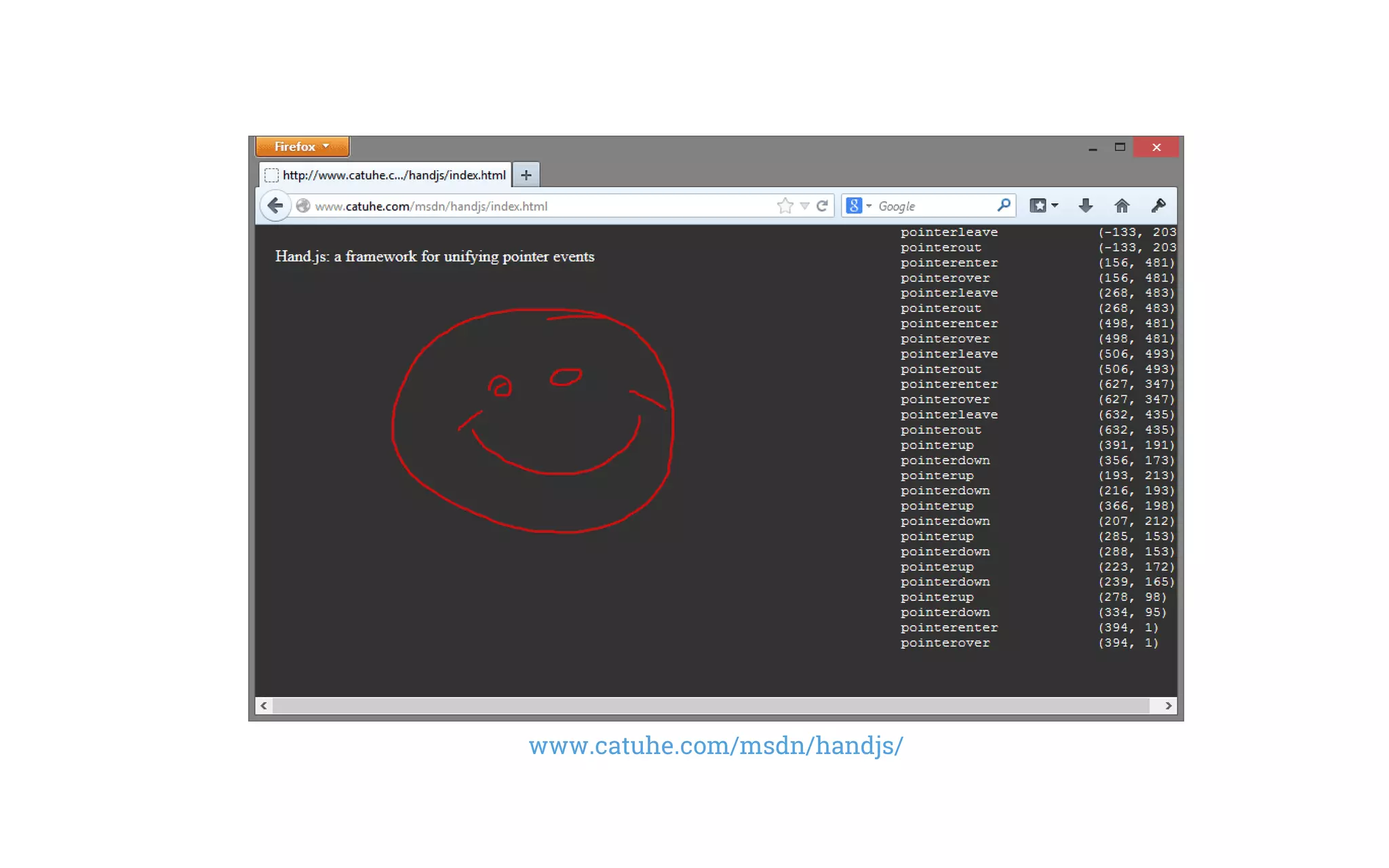Click the horizontal scrollbar left arrow
This screenshot has height=868, width=1389.
(x=264, y=706)
